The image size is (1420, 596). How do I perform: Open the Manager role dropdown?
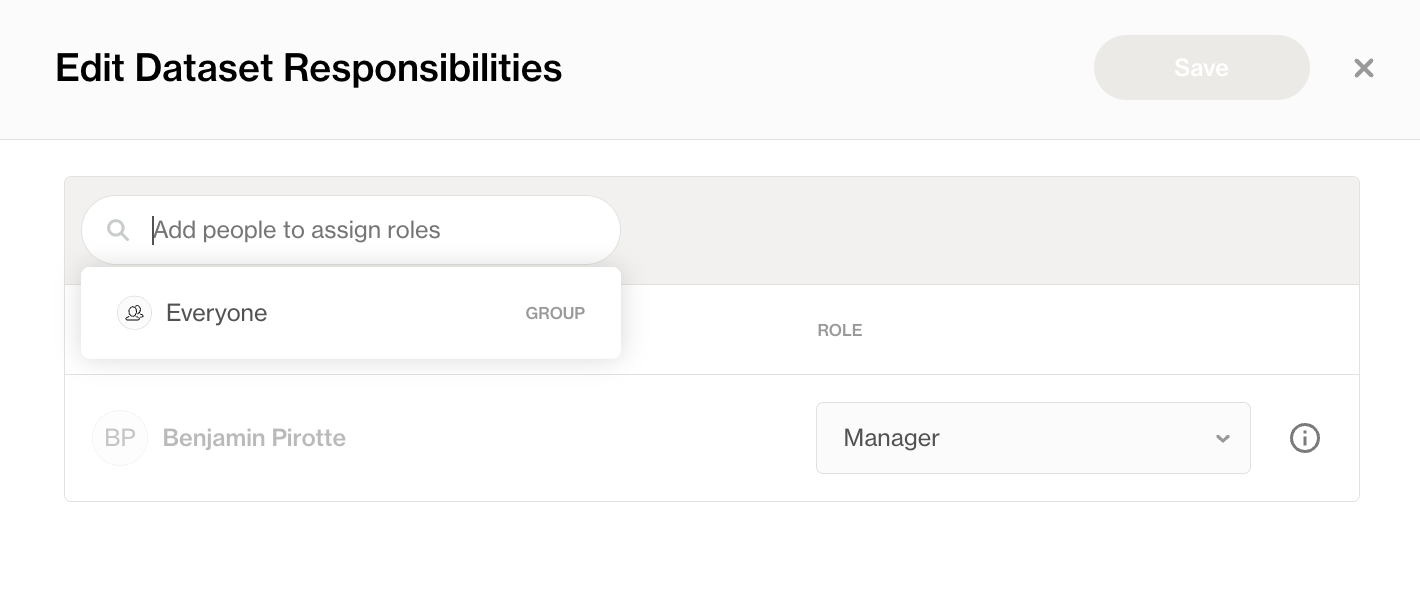(x=1033, y=438)
